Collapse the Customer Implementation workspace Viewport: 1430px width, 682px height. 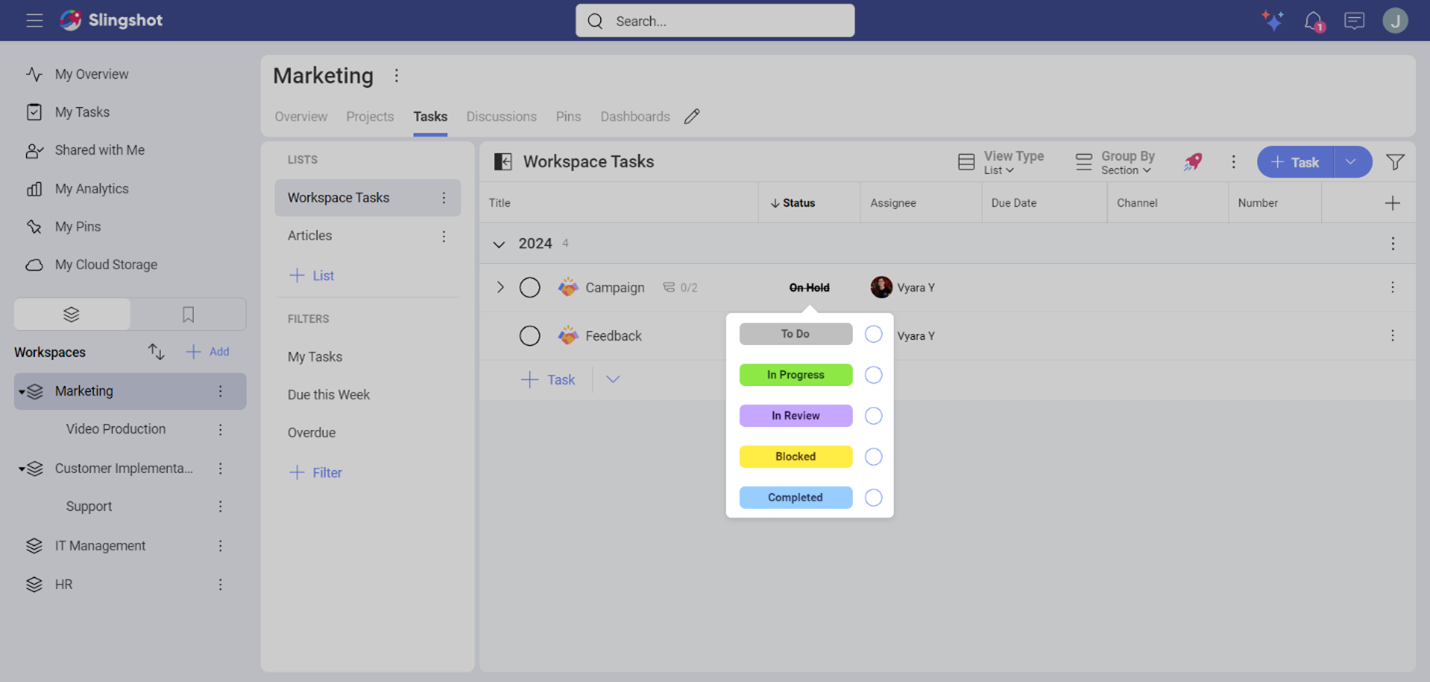(x=22, y=469)
